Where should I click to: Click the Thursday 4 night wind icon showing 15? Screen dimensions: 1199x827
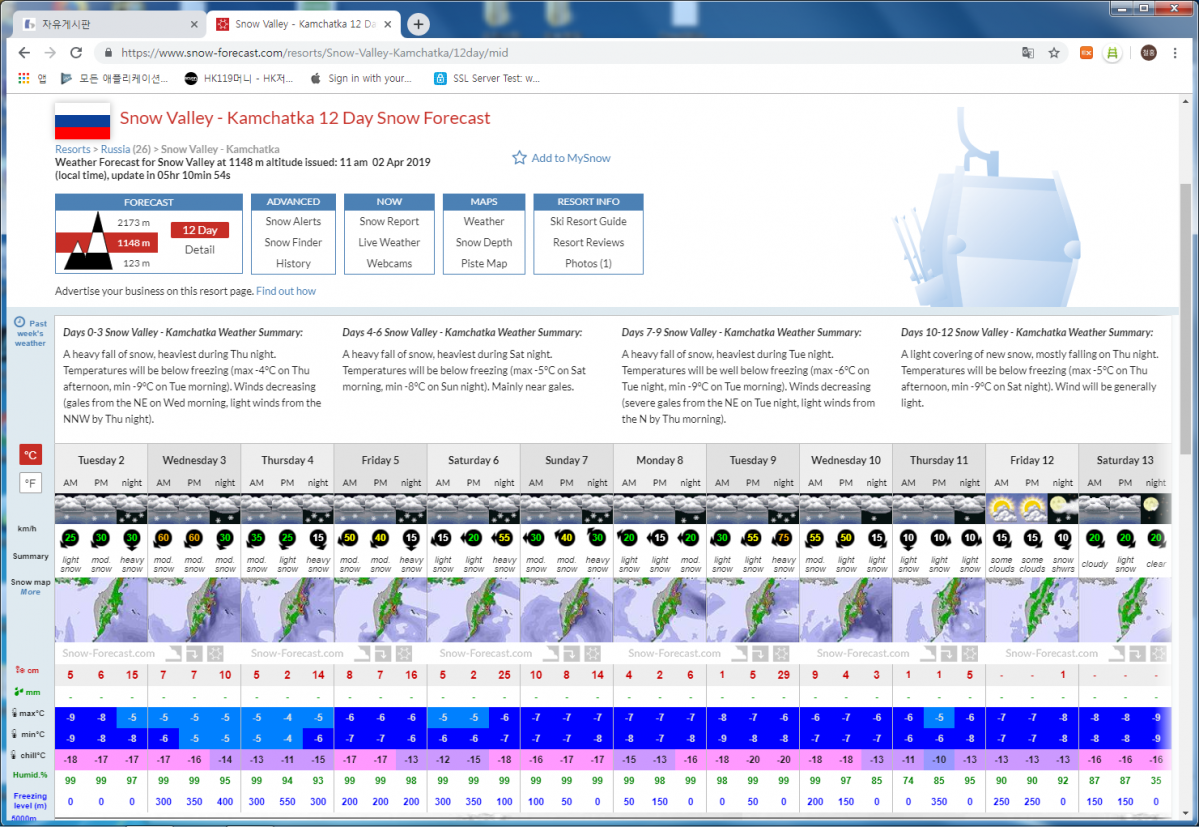(318, 538)
